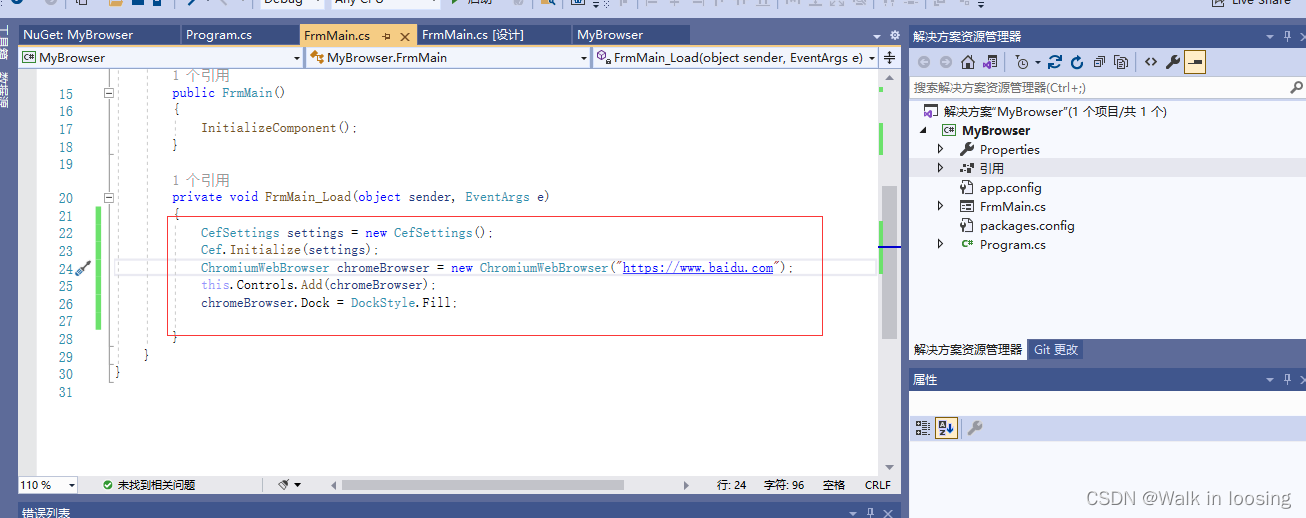Screen dimensions: 1306x518
Task: Click the editor vertical scrollbar thumb
Action: 889,262
